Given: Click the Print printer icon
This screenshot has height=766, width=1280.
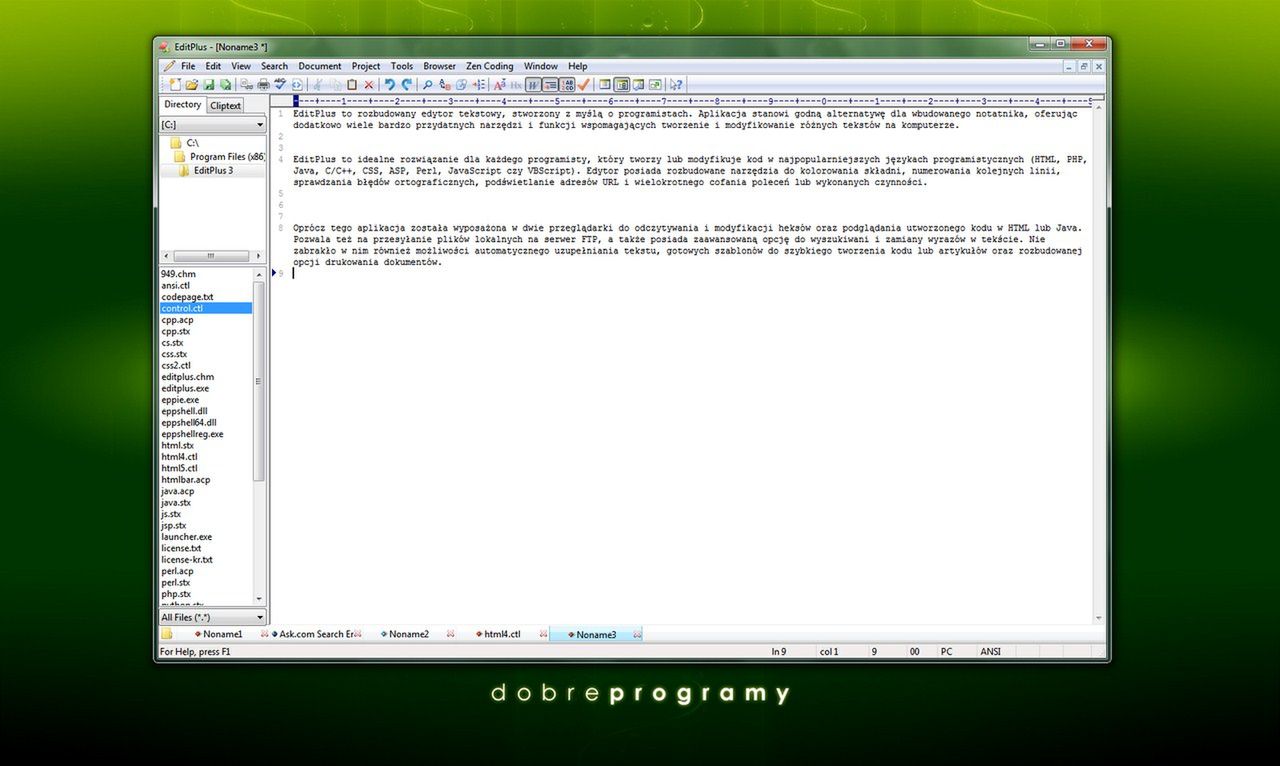Looking at the screenshot, I should click(x=263, y=85).
